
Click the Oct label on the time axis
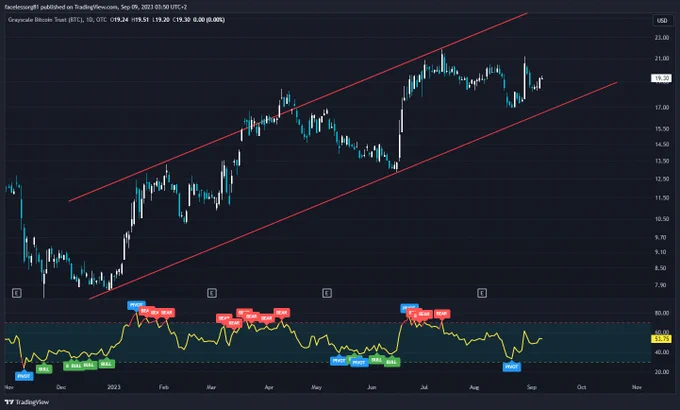tap(581, 387)
